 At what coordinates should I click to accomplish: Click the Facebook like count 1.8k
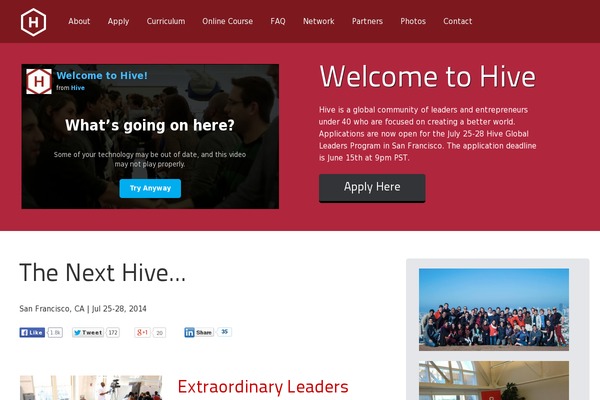[55, 333]
